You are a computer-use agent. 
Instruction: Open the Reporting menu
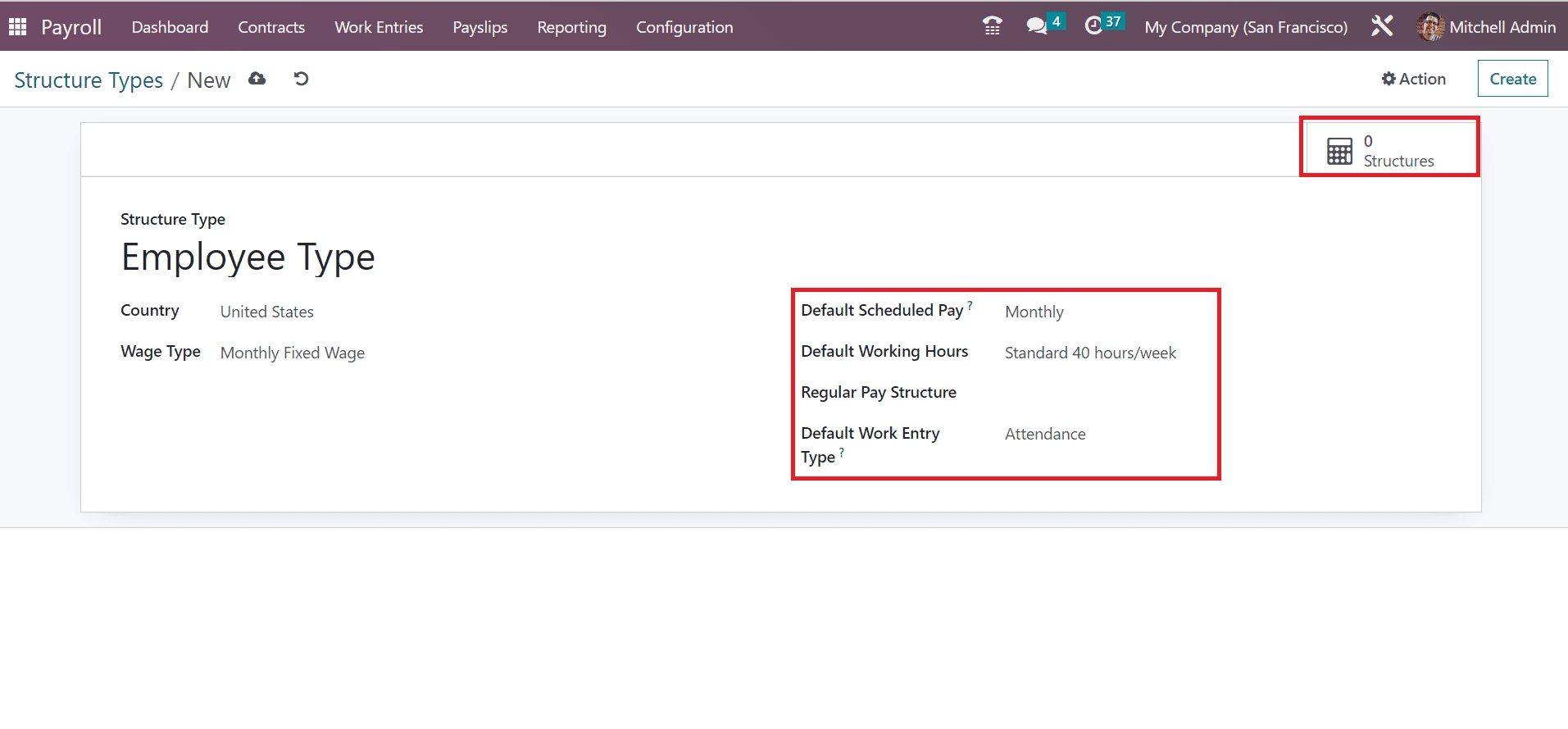pos(571,27)
